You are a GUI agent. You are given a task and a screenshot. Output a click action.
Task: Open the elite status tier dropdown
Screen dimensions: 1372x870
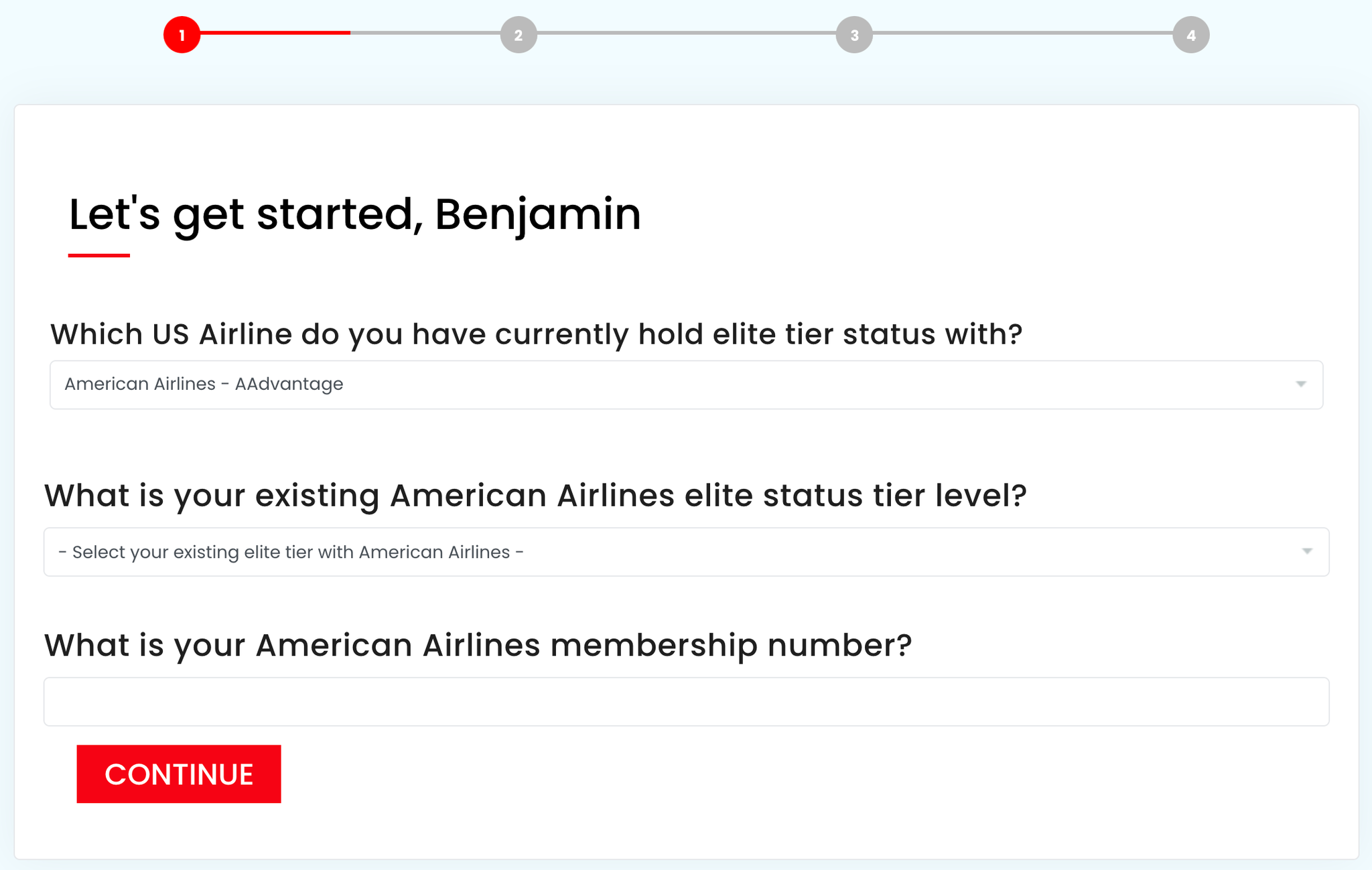[x=686, y=551]
